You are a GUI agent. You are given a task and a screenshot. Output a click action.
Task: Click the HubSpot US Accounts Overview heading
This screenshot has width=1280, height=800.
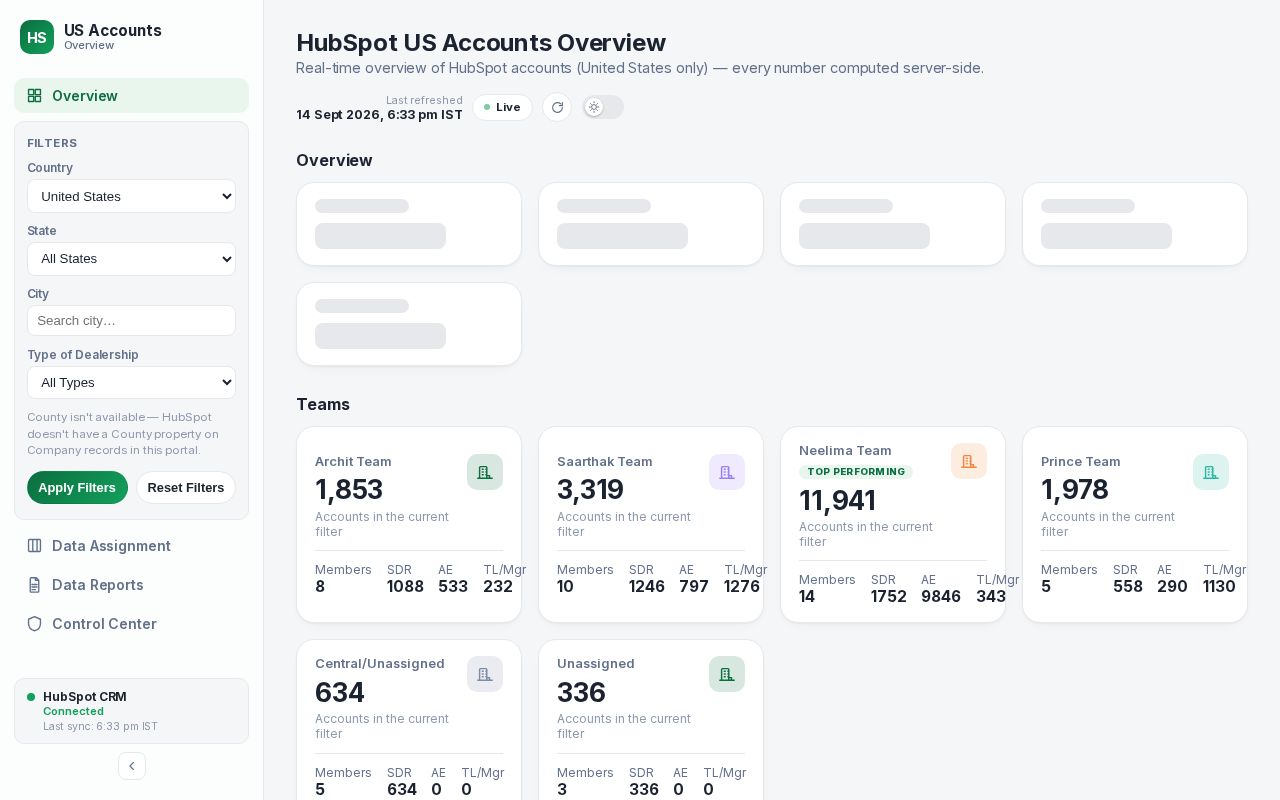click(x=481, y=43)
